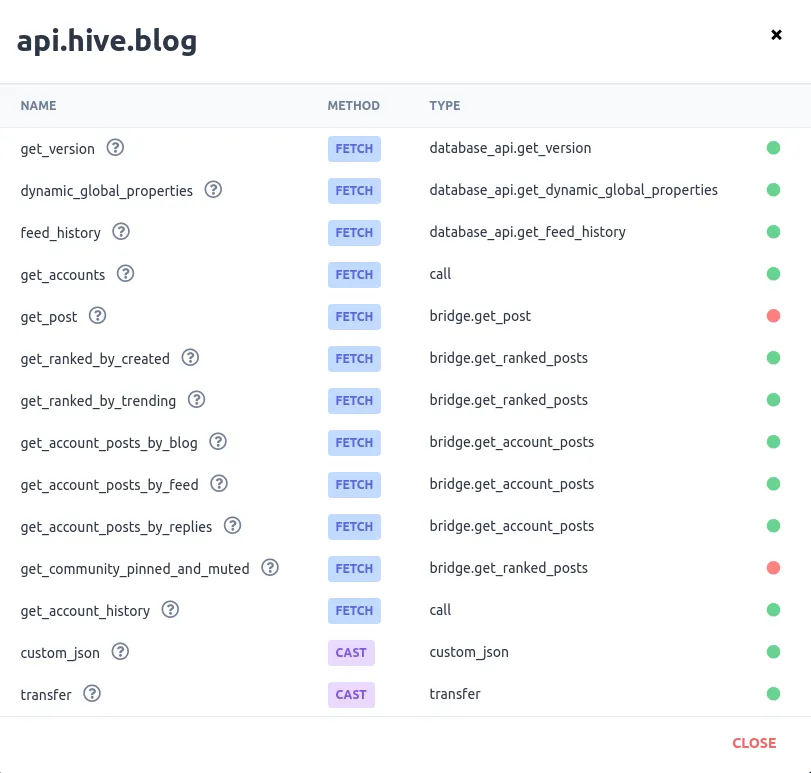The height and width of the screenshot is (773, 811).
Task: Click the METHOD column header
Action: (x=353, y=105)
